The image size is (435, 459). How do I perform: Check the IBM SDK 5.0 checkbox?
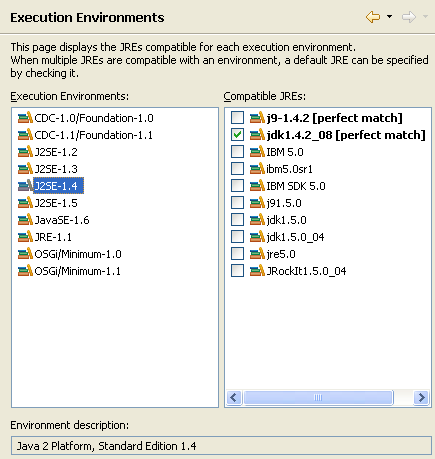tap(237, 186)
